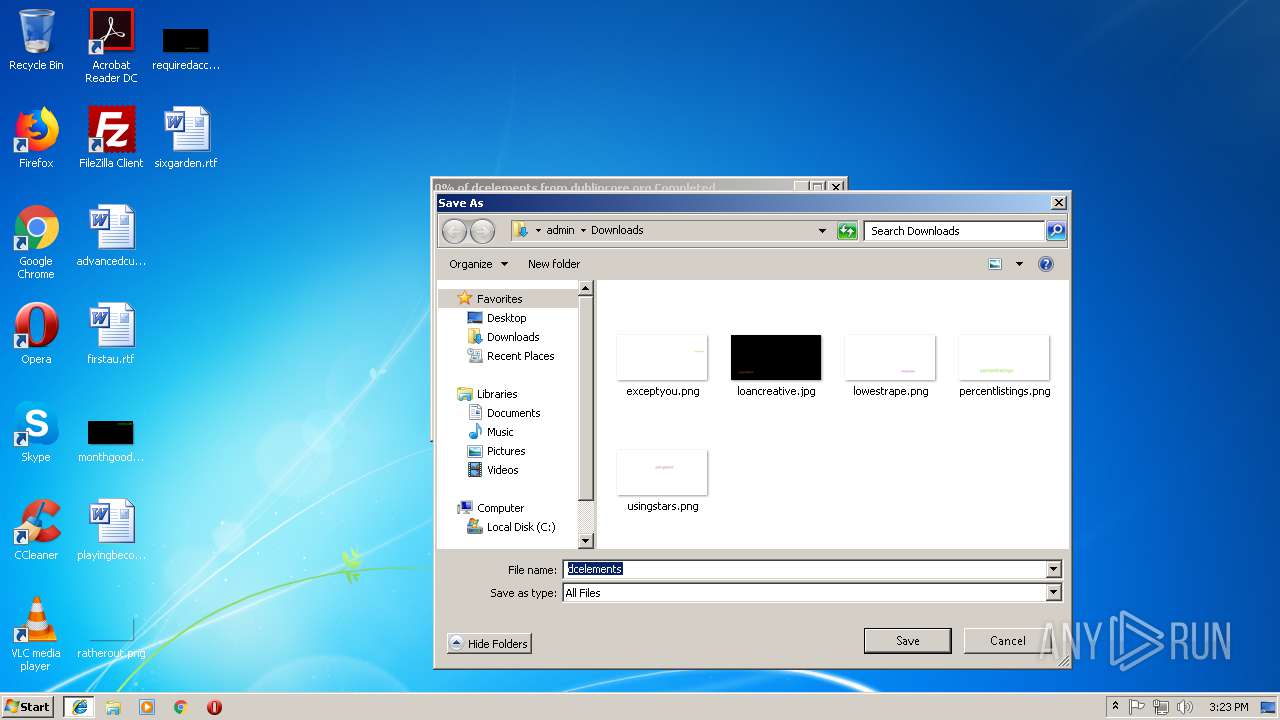The width and height of the screenshot is (1280, 720).
Task: Expand the admin breadcrumb arrow
Action: point(583,230)
